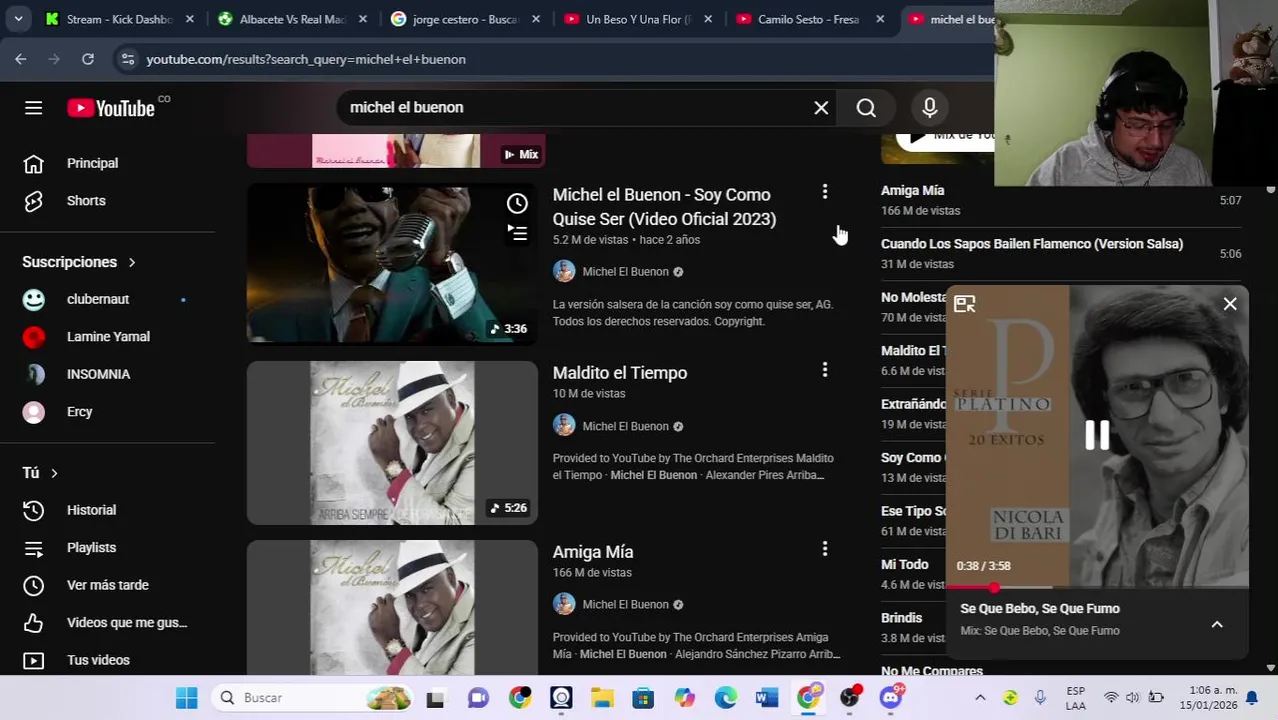Switch to the Stream - Kick Dashboard tab
The height and width of the screenshot is (720, 1278).
tap(120, 19)
